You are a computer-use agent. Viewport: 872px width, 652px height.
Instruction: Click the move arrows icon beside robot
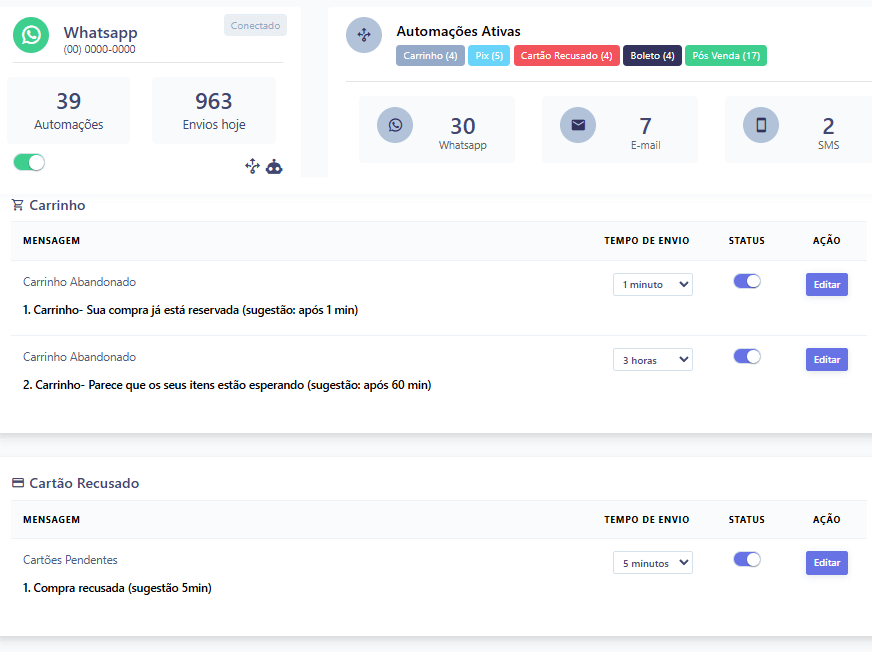coord(253,166)
